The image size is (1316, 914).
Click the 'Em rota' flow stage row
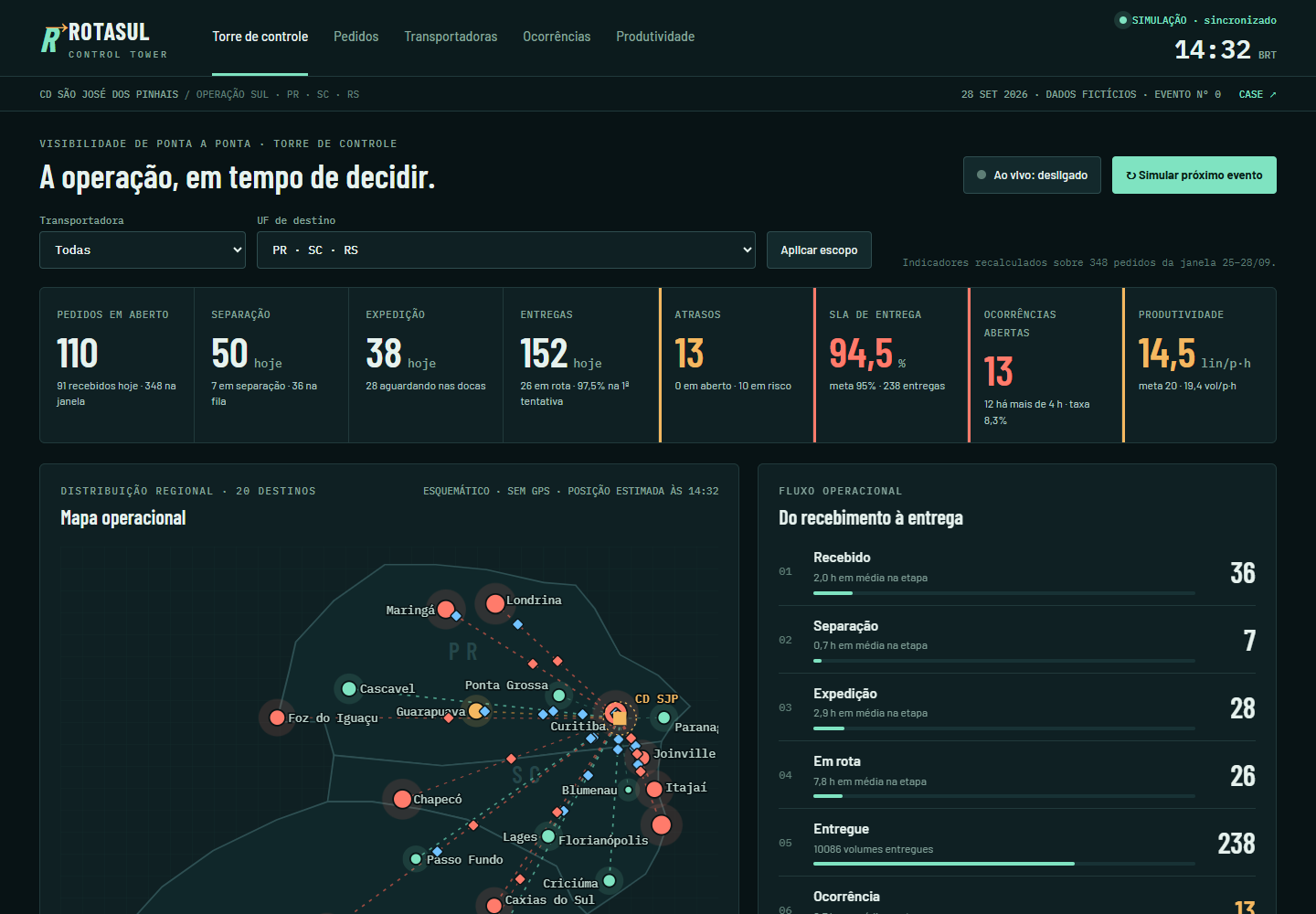[x=1017, y=775]
